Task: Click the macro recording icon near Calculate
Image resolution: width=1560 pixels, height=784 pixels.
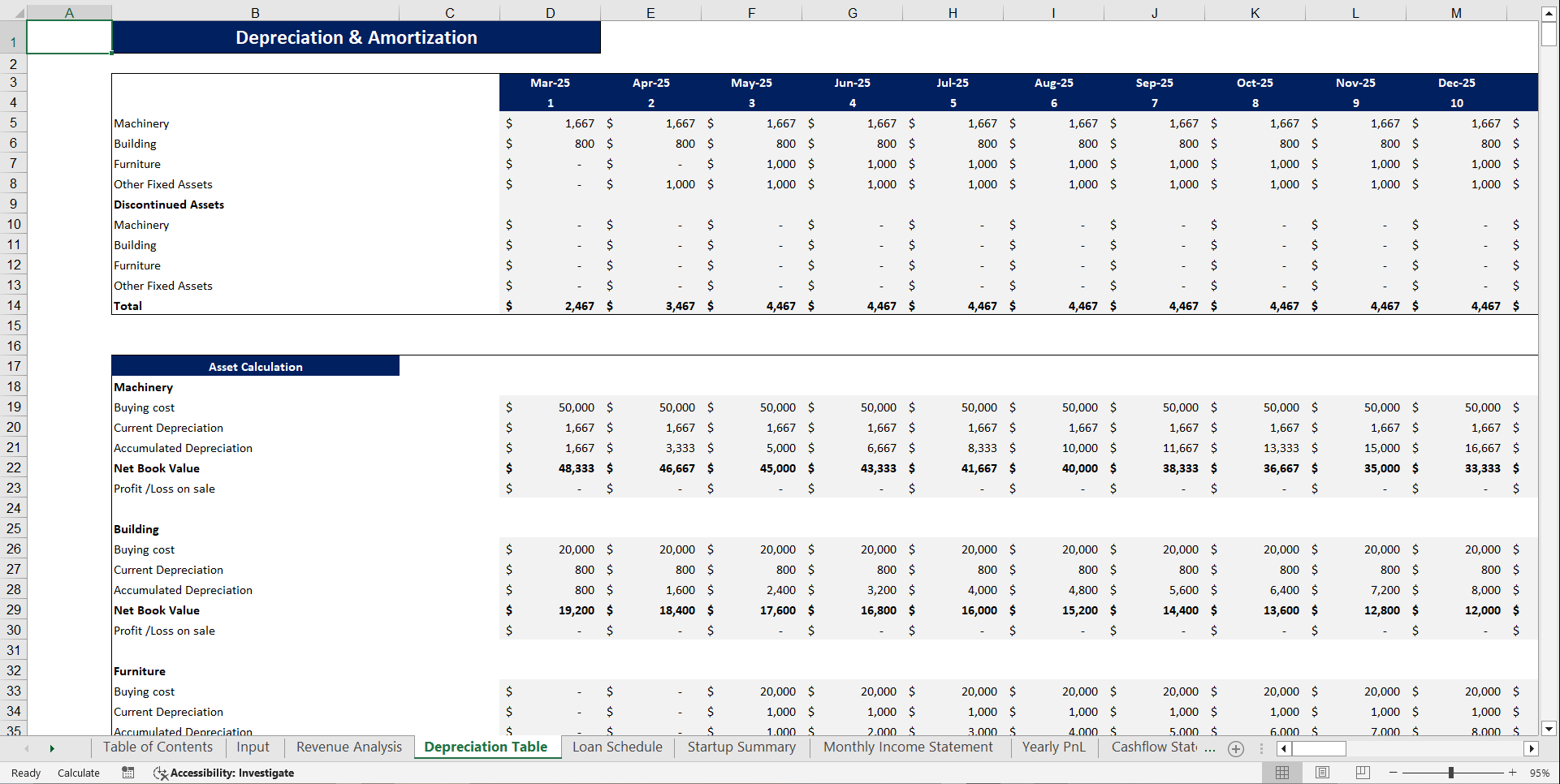Action: [127, 773]
